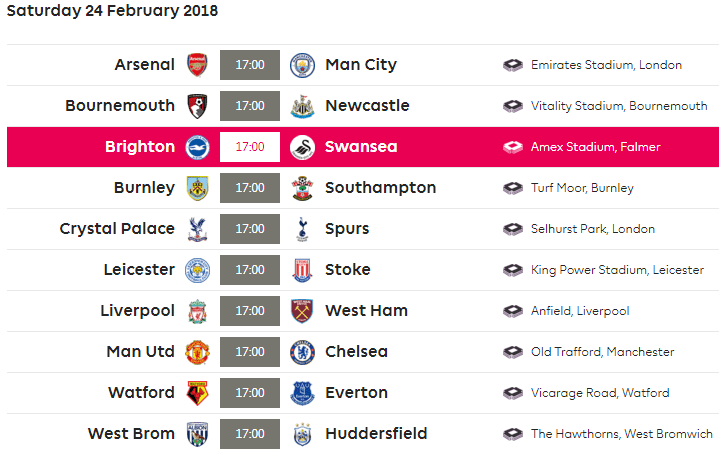Click the Chelsea club badge

tap(302, 352)
